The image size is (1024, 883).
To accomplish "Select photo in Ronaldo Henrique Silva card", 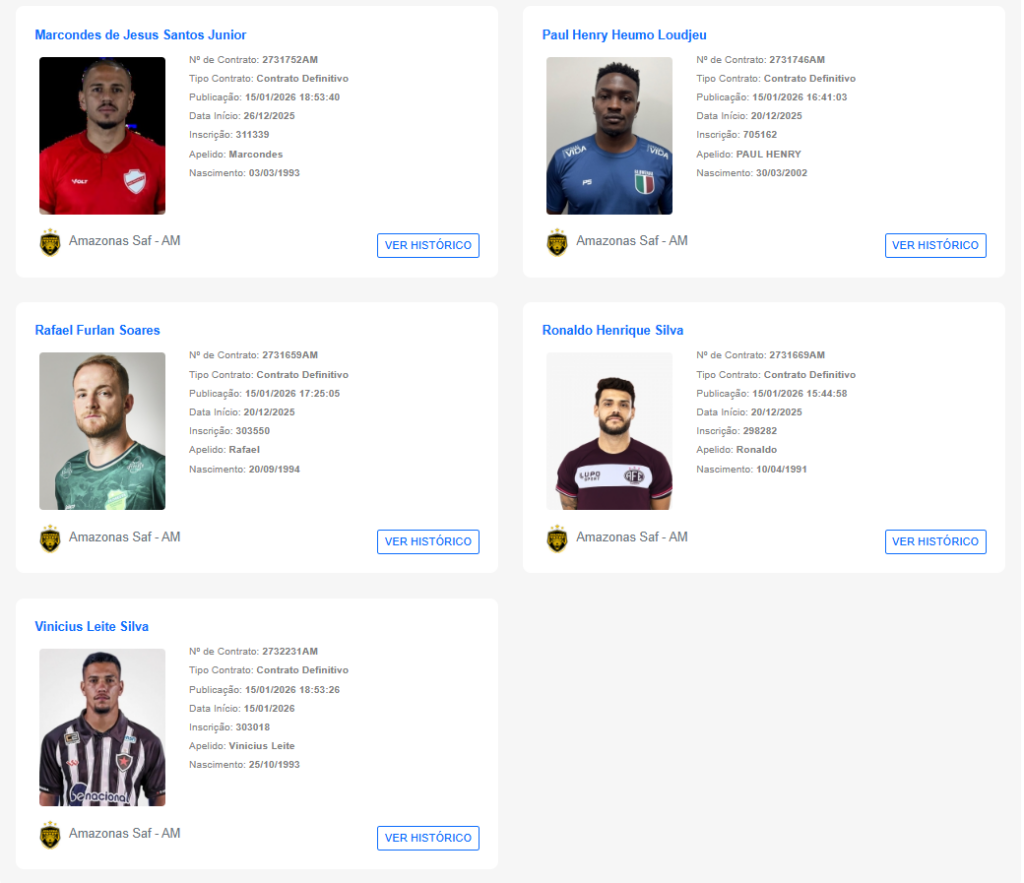I will click(609, 431).
